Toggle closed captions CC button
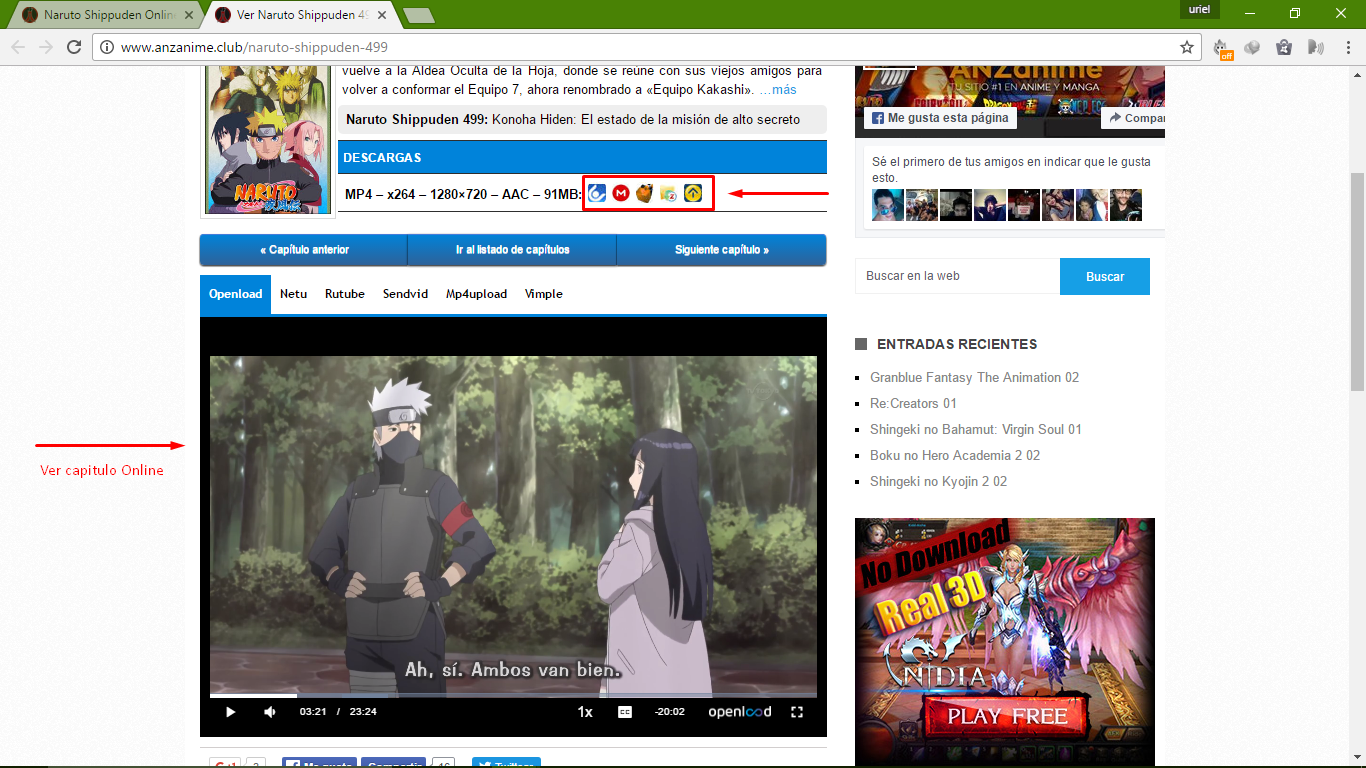1366x768 pixels. pos(625,712)
